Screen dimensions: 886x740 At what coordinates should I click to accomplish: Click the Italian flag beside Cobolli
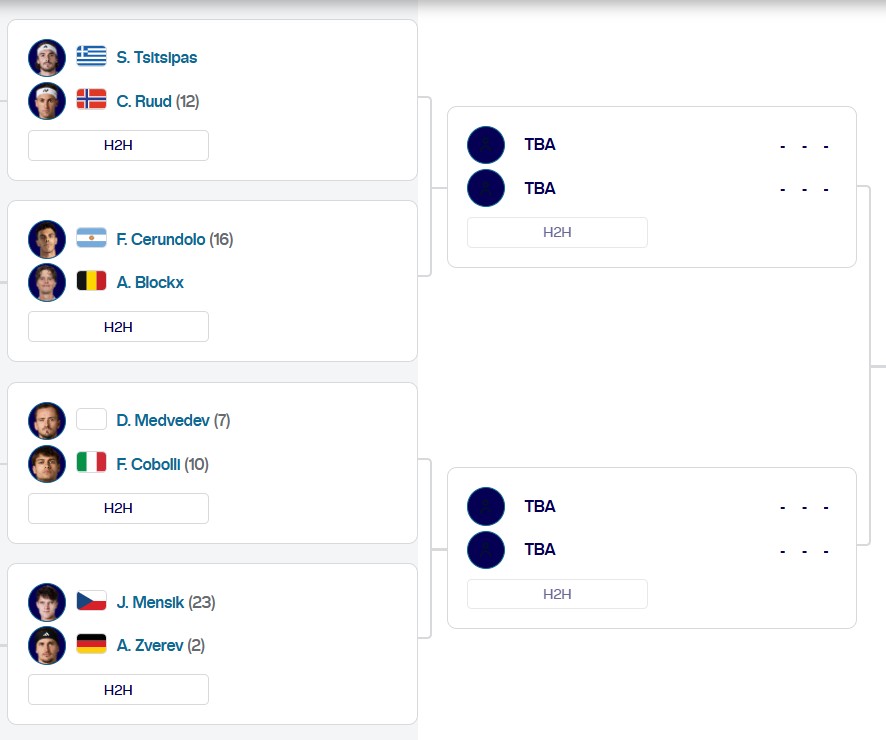coord(91,463)
